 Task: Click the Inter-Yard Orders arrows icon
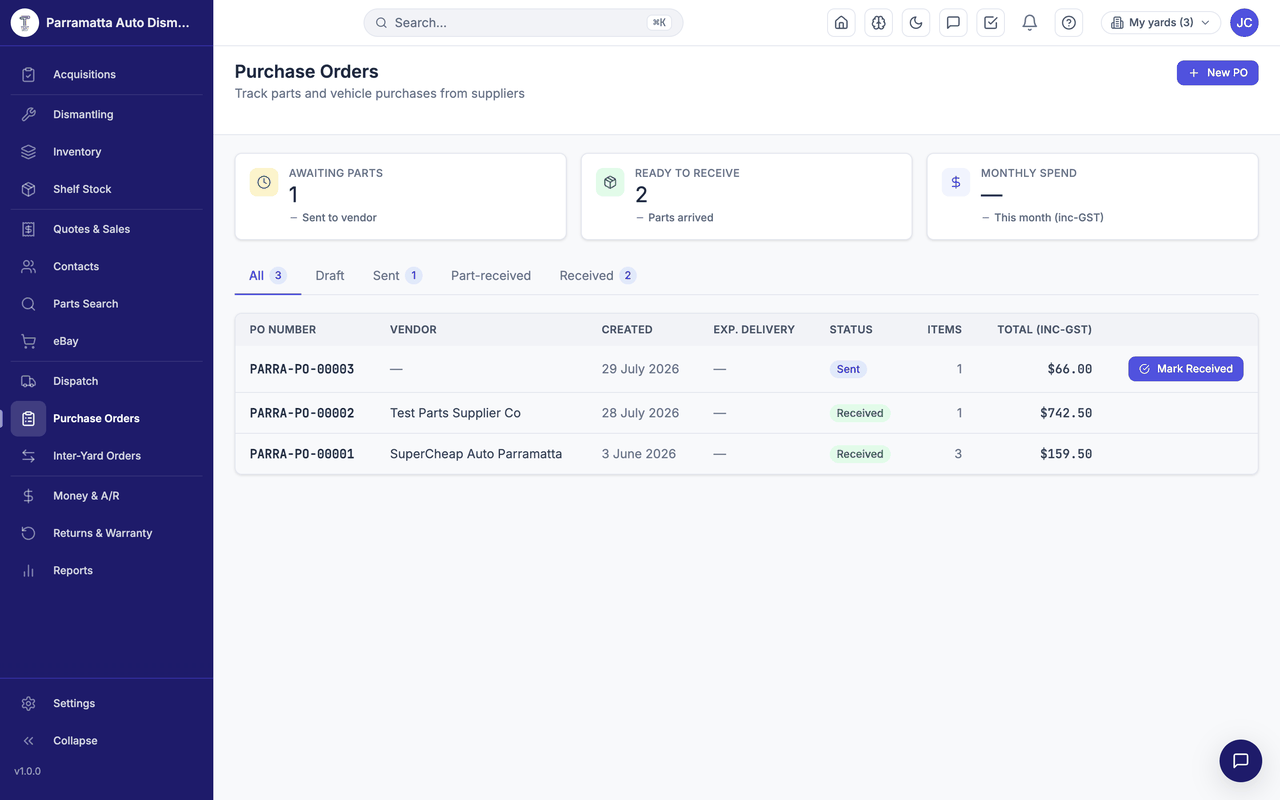(28, 456)
